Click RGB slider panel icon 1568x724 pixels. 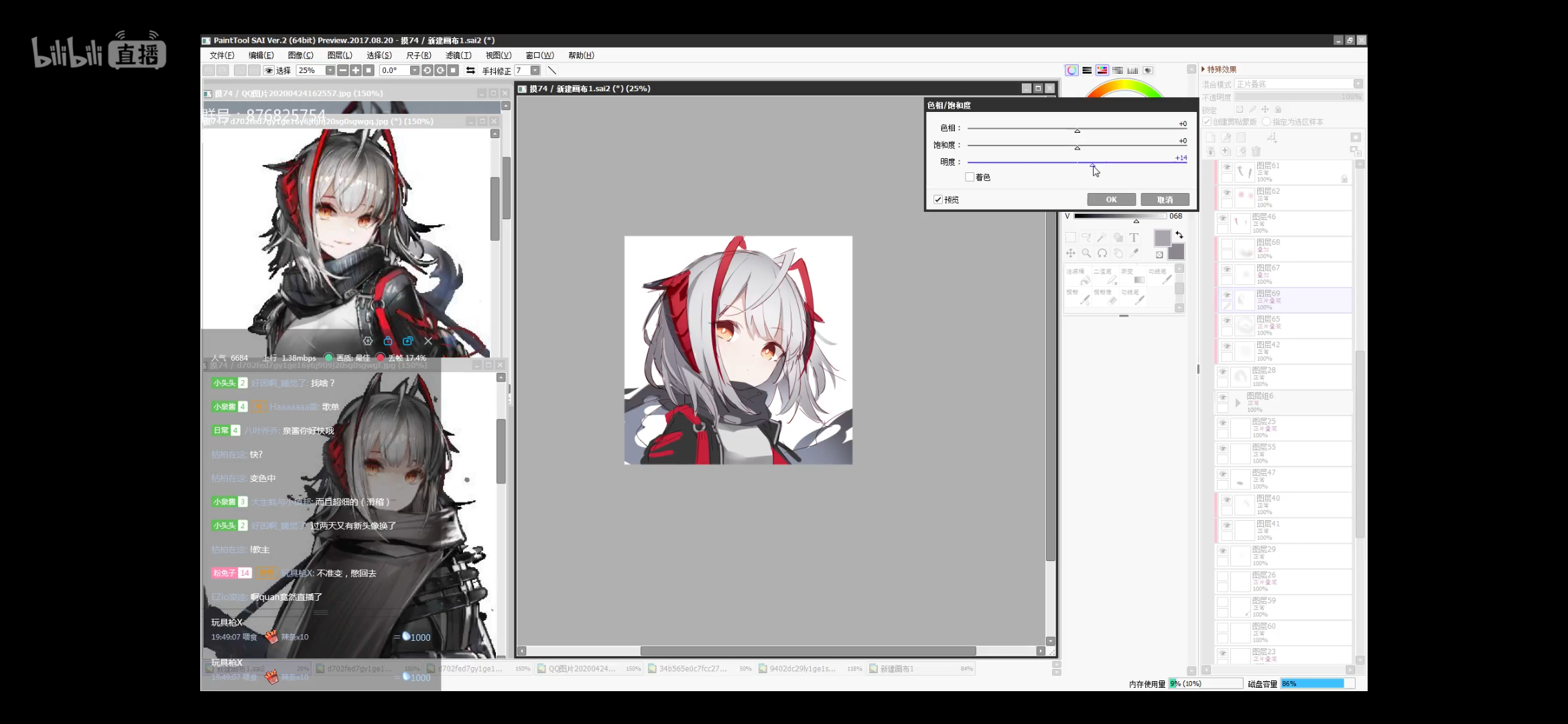(1087, 70)
